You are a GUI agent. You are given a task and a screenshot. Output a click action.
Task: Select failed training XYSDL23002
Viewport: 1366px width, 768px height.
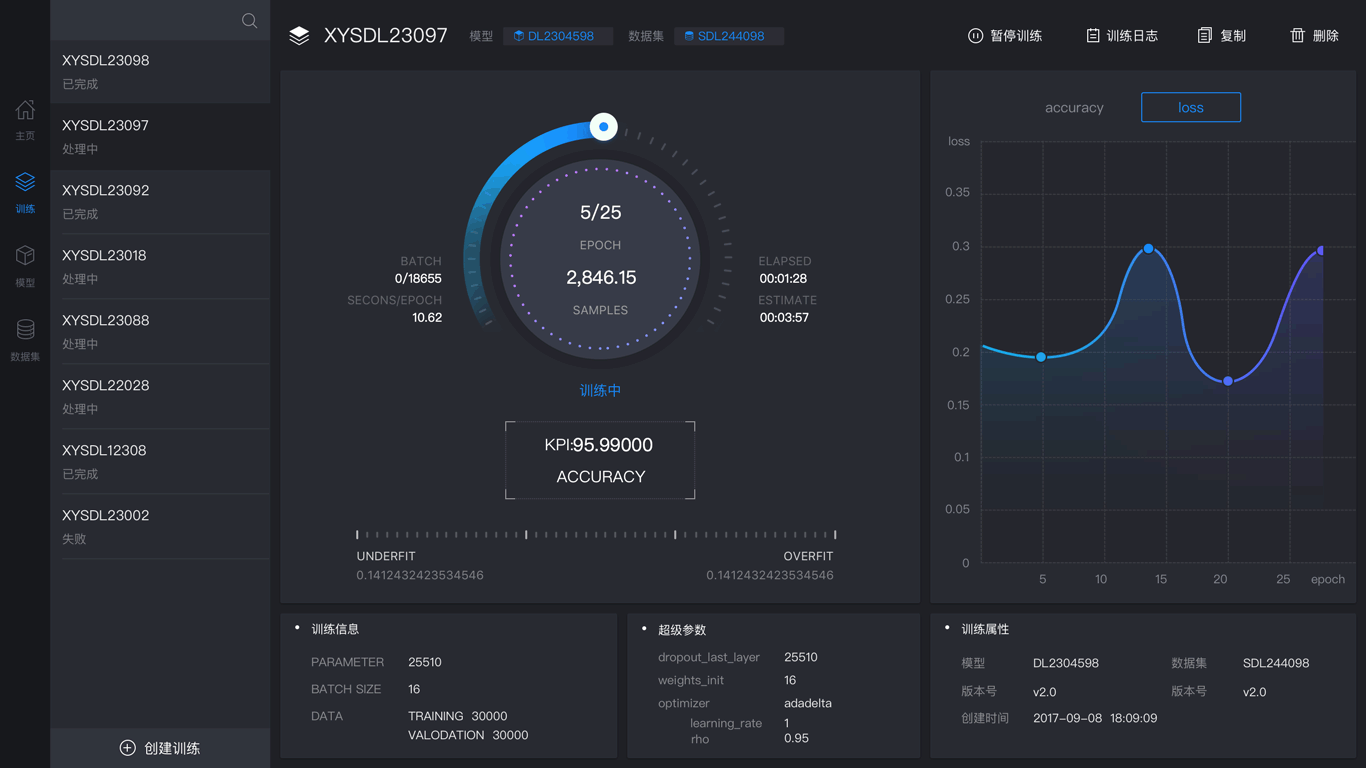(x=160, y=526)
